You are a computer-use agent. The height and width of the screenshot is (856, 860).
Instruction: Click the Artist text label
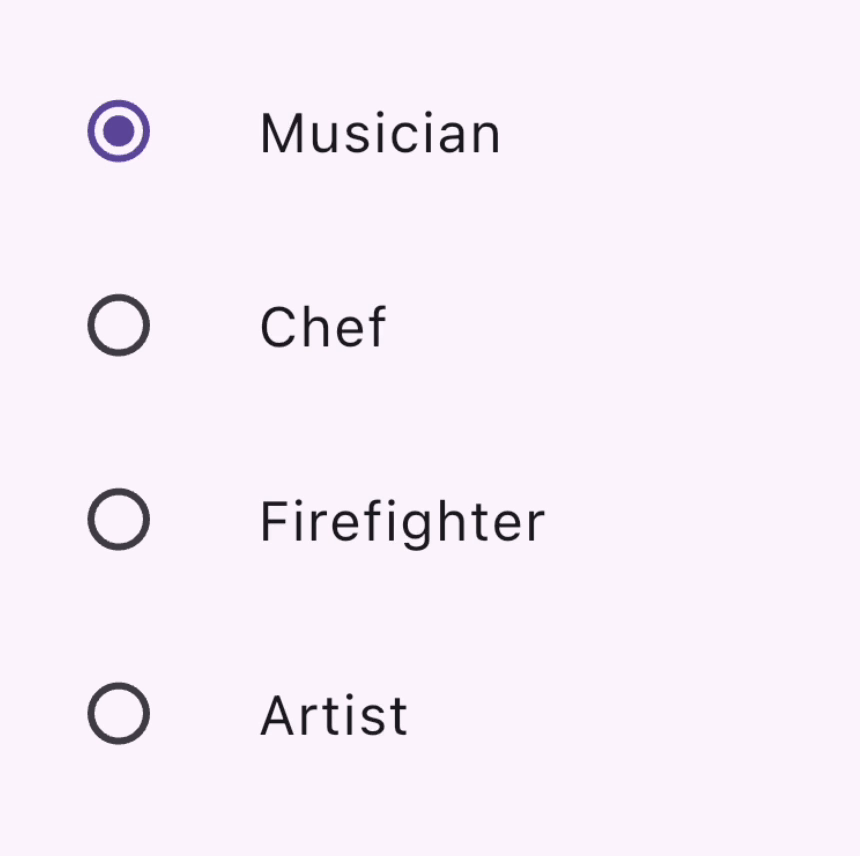click(x=333, y=713)
